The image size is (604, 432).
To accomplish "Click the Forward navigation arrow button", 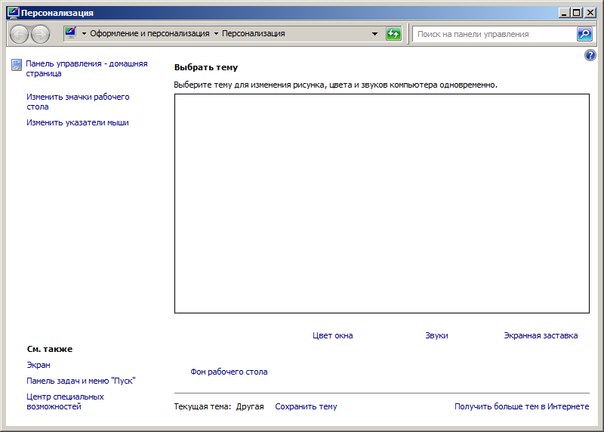I will click(41, 34).
